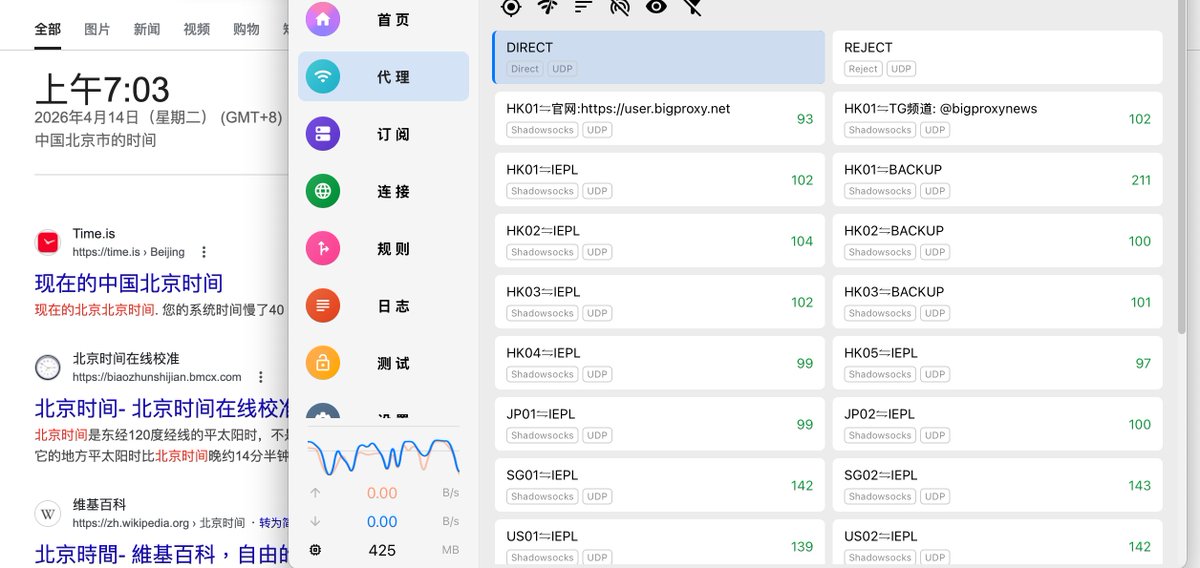
Task: Open the 订阅 subscriptions sidebar item
Action: [383, 134]
